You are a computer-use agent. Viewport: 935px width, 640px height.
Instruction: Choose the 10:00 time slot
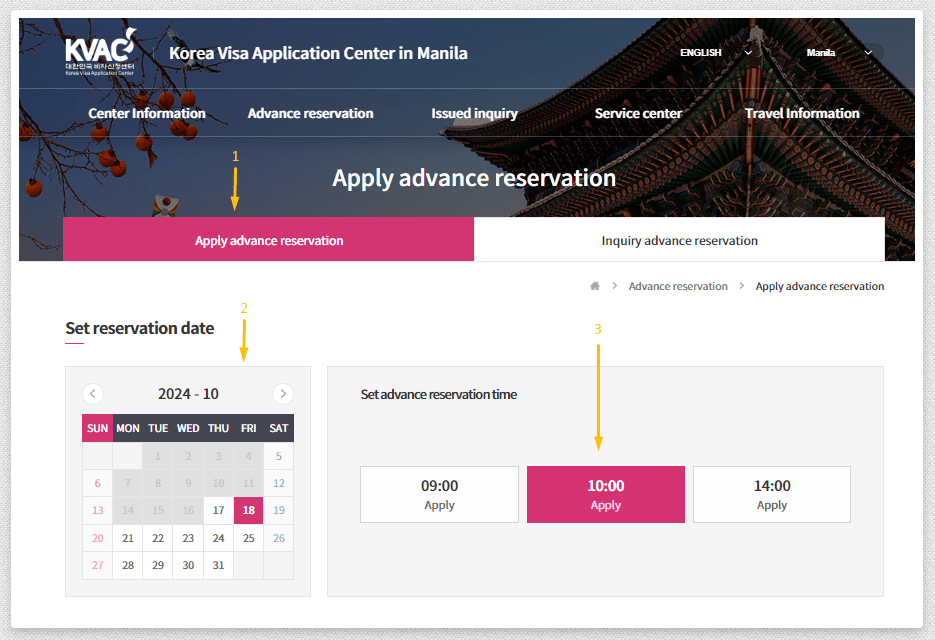[x=606, y=494]
